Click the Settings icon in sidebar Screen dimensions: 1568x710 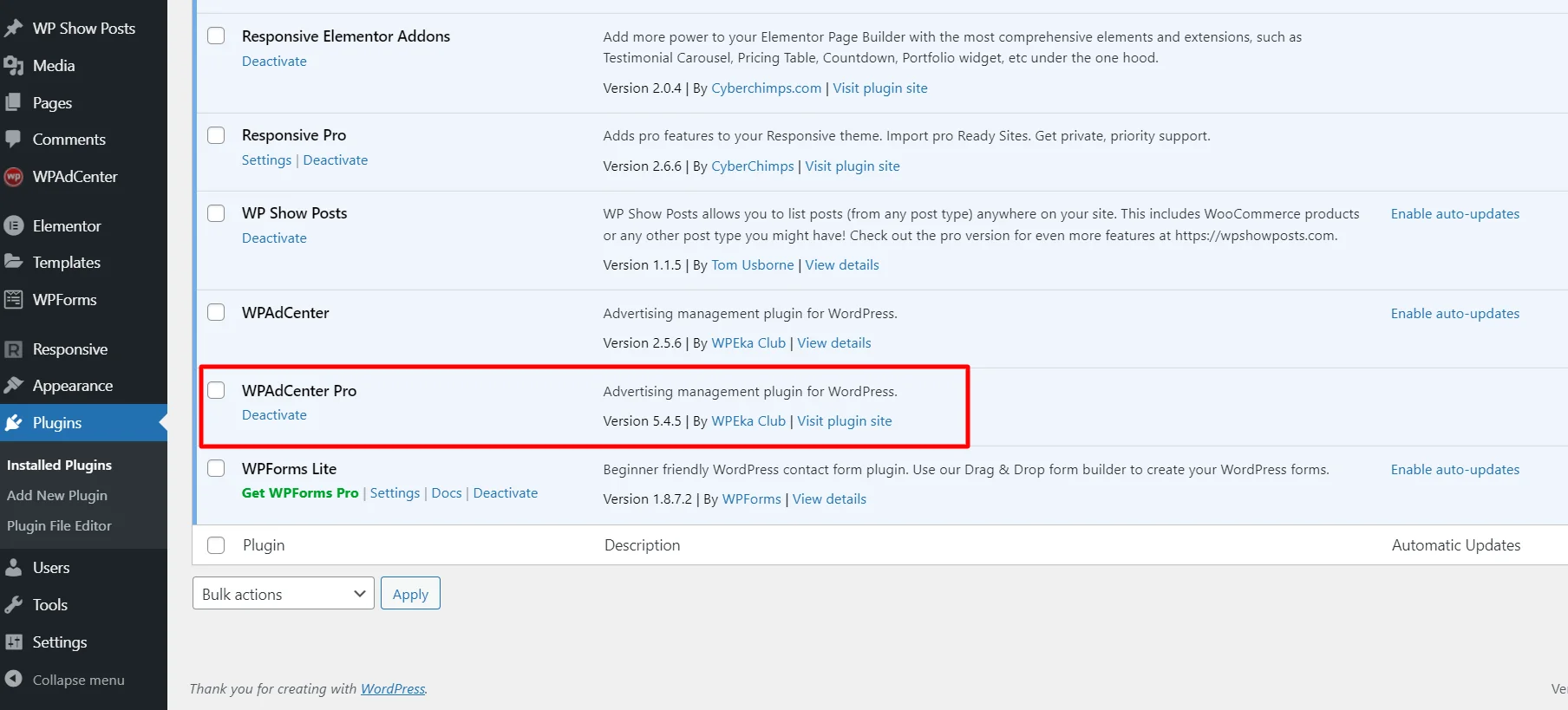[13, 642]
